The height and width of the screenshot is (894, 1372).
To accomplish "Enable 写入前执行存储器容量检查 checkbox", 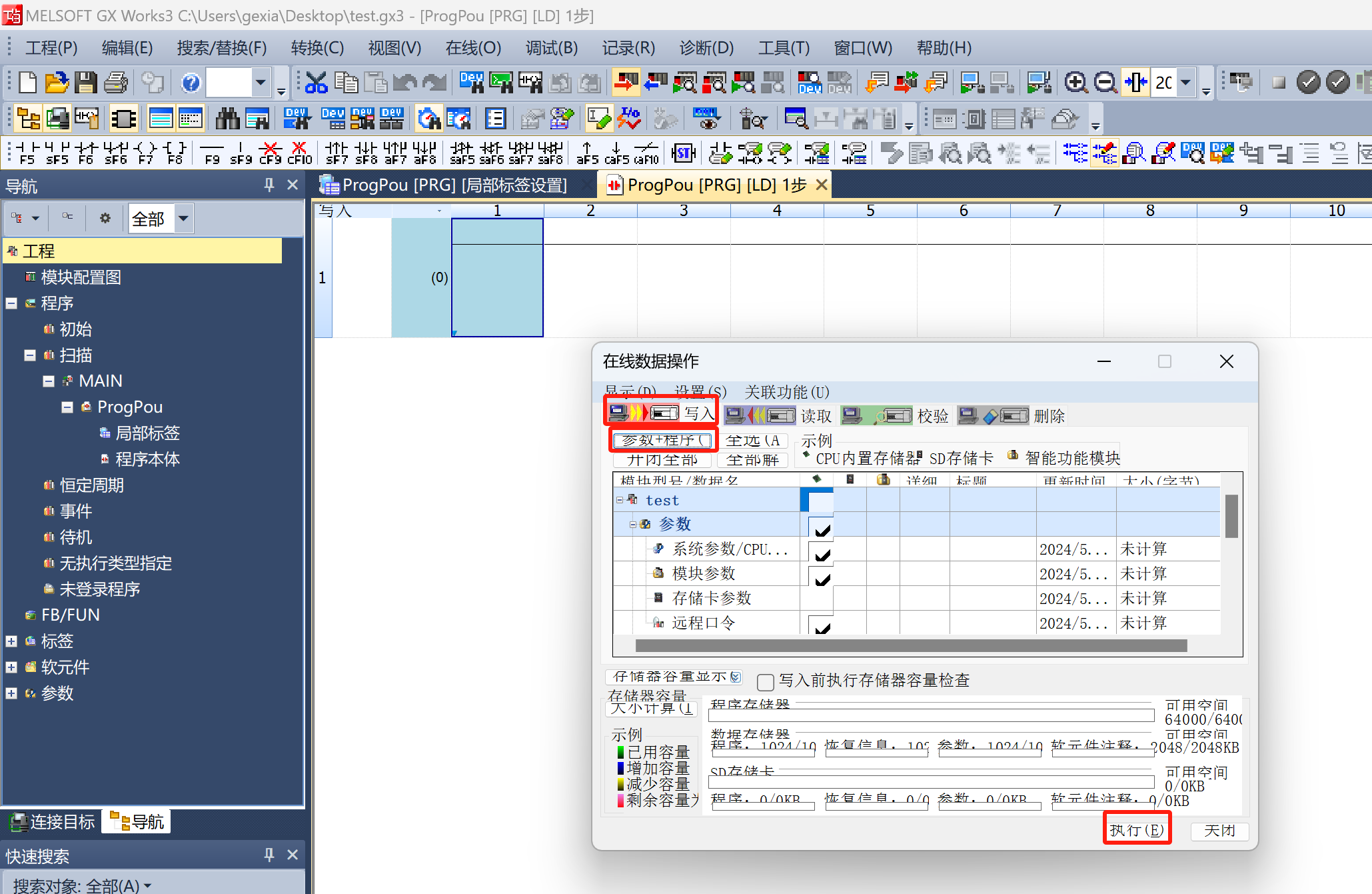I will 766,681.
